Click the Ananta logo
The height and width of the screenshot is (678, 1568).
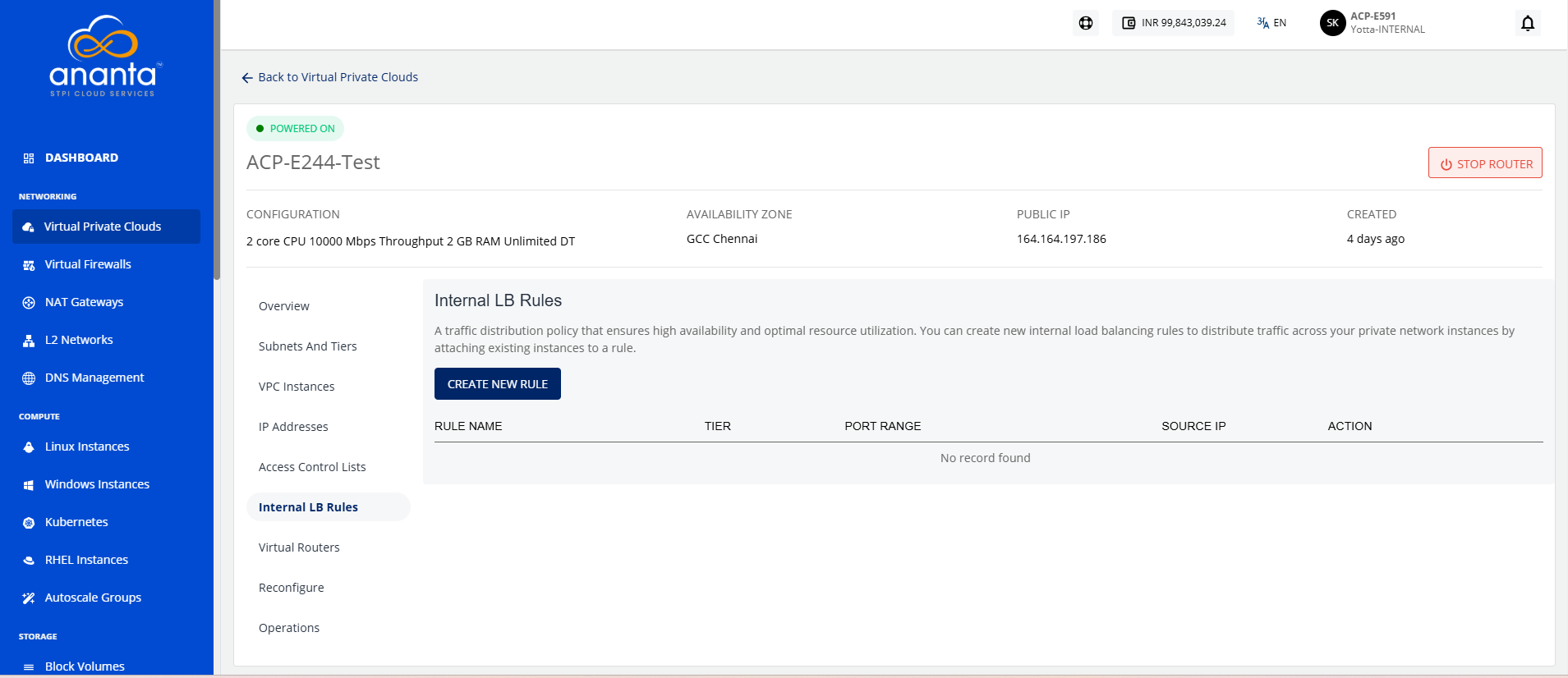click(x=103, y=56)
